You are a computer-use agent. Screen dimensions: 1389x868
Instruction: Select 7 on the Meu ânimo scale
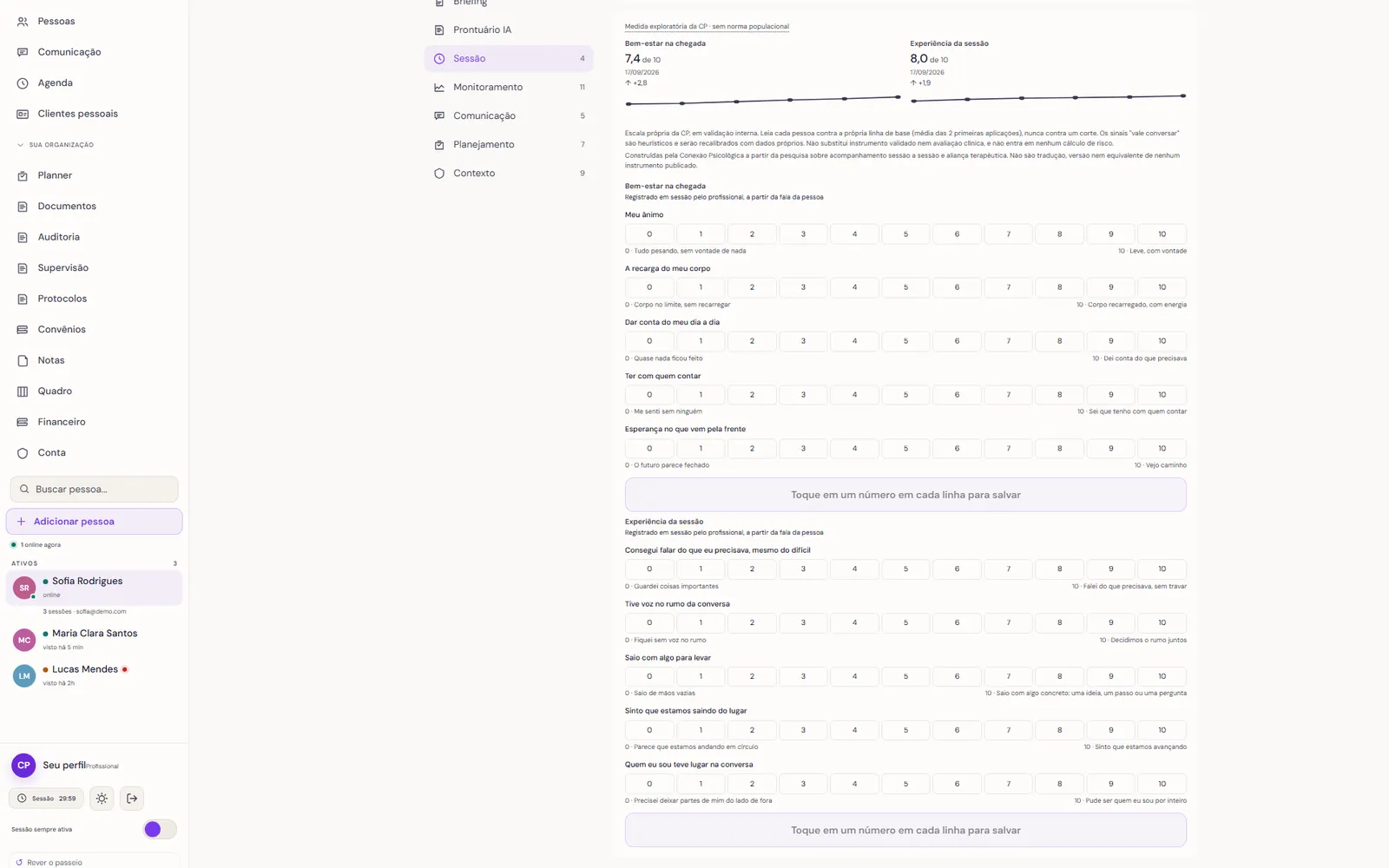(x=1008, y=234)
